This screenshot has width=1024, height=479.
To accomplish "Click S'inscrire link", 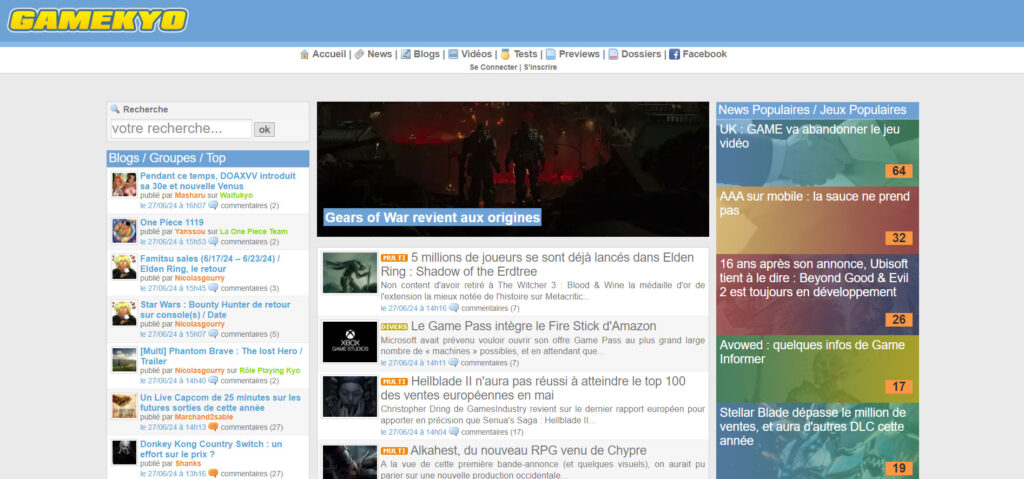I will pos(540,67).
